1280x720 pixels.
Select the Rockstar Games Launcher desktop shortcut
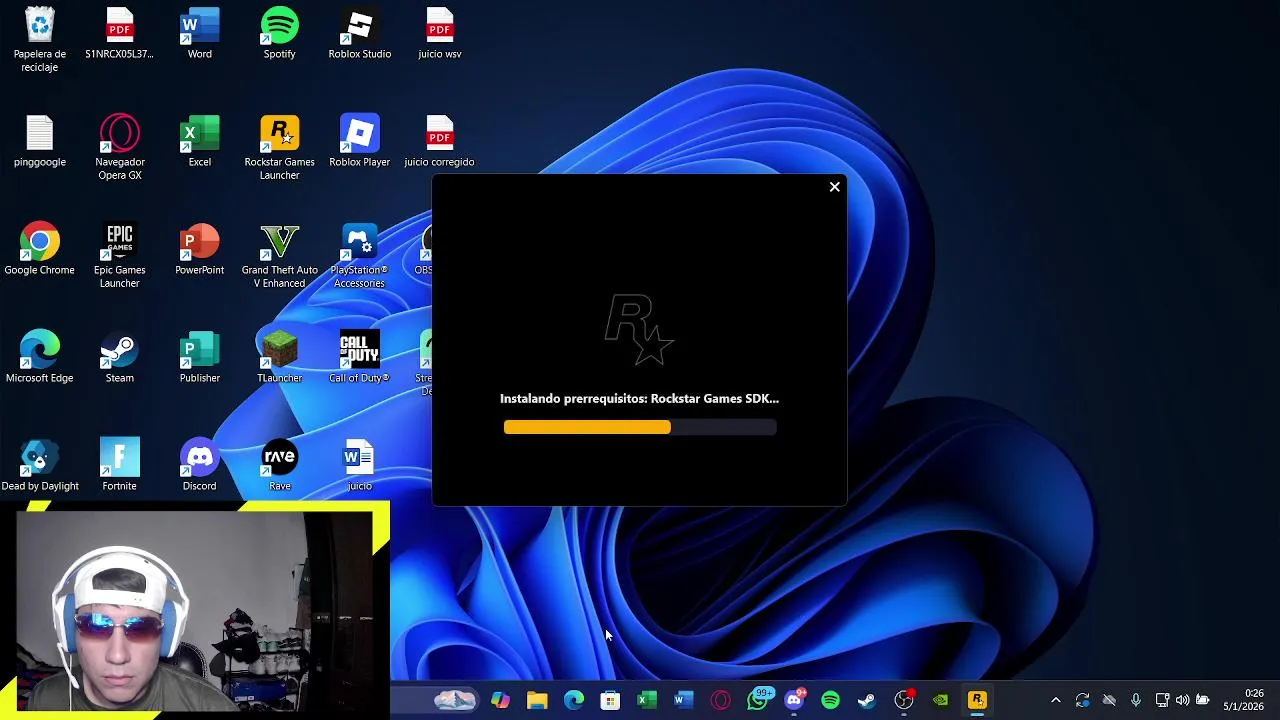pyautogui.click(x=279, y=147)
